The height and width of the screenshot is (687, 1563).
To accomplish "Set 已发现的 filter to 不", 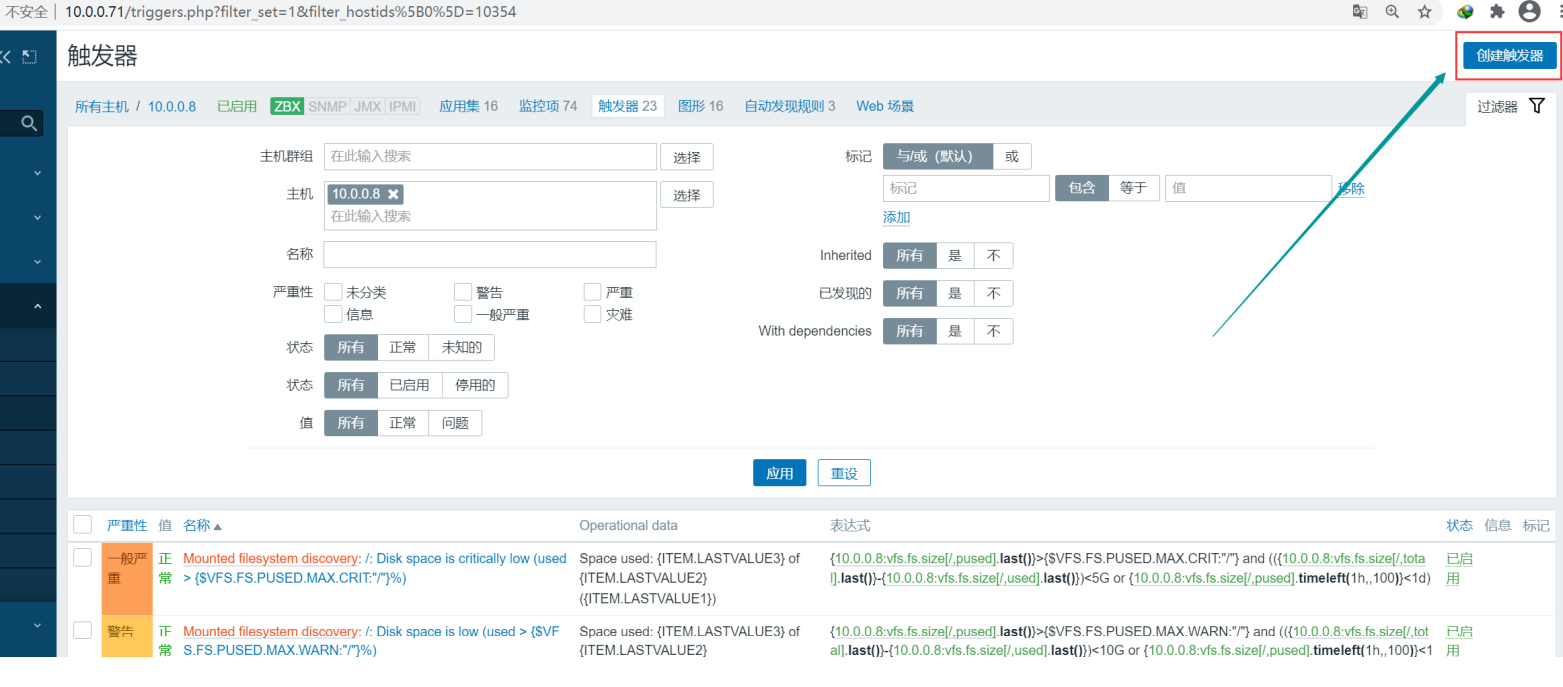I will (993, 293).
